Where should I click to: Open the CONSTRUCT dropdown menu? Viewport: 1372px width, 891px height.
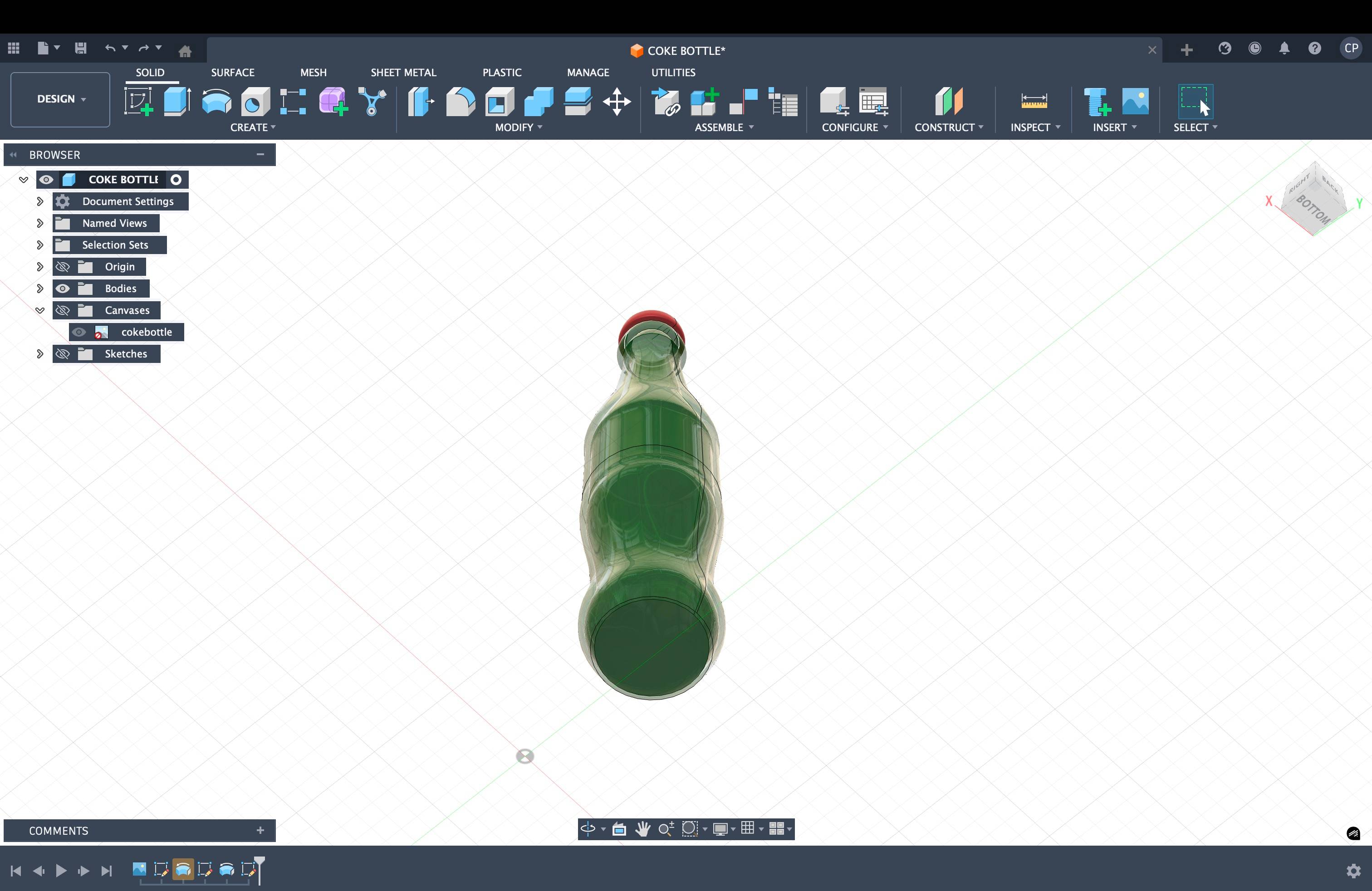pyautogui.click(x=949, y=127)
